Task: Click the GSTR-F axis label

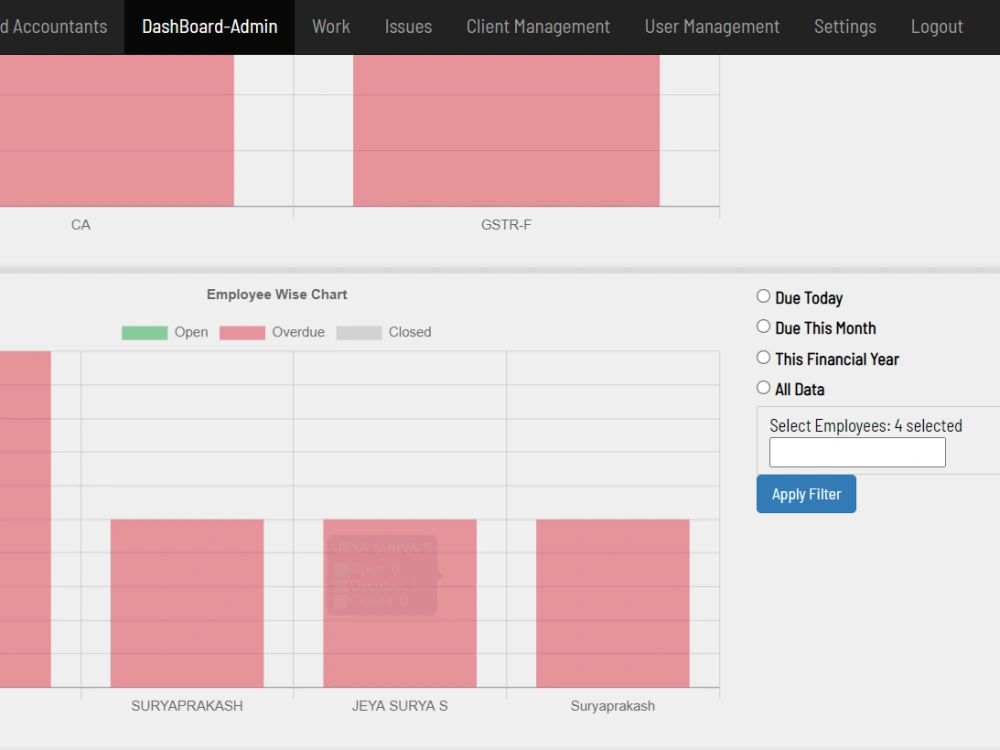Action: point(506,224)
